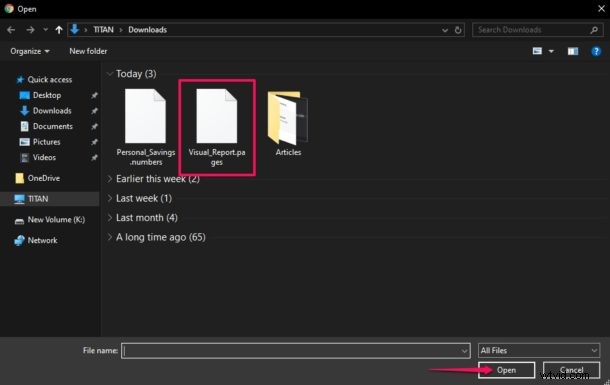610x385 pixels.
Task: Click the pin icon next to Downloads
Action: (x=94, y=111)
